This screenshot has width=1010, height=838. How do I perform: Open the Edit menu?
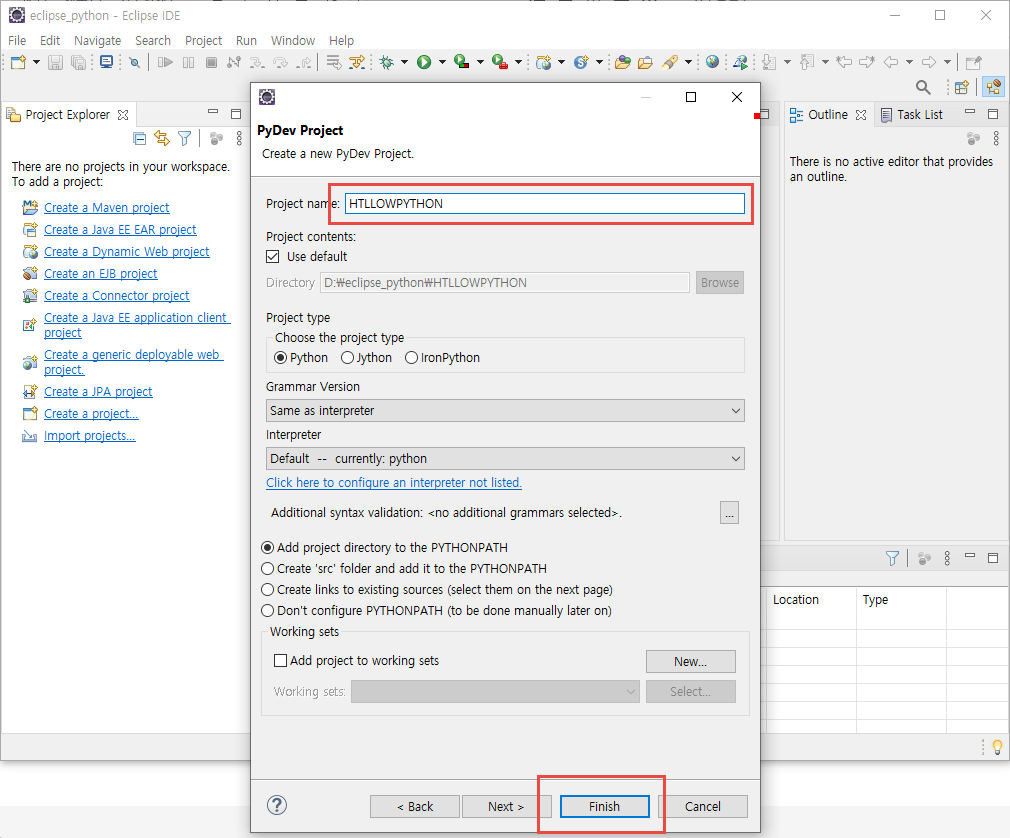[x=50, y=41]
